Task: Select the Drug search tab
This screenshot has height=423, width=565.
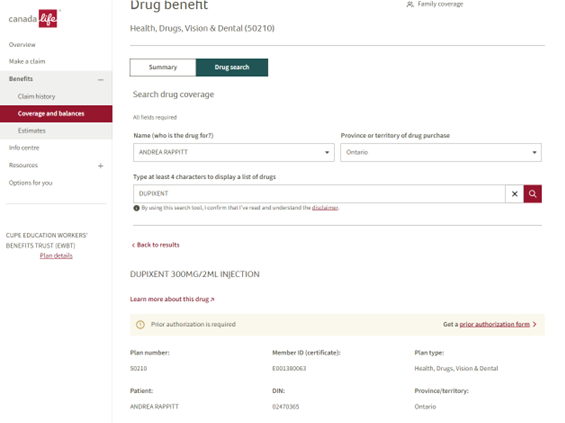Action: [232, 67]
